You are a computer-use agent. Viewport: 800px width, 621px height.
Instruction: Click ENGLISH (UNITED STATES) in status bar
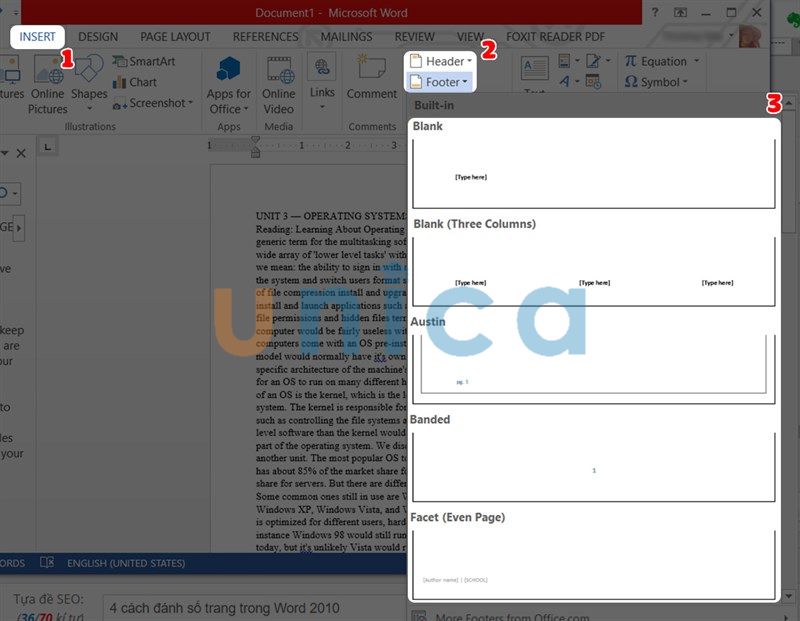[125, 563]
